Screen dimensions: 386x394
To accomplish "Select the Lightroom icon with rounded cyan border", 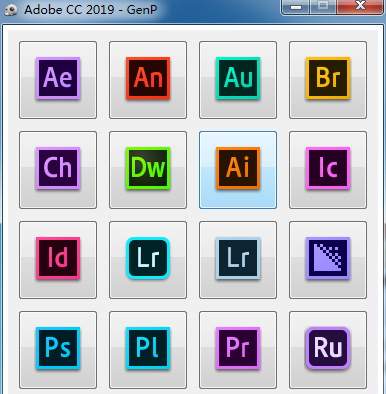I will (x=148, y=260).
